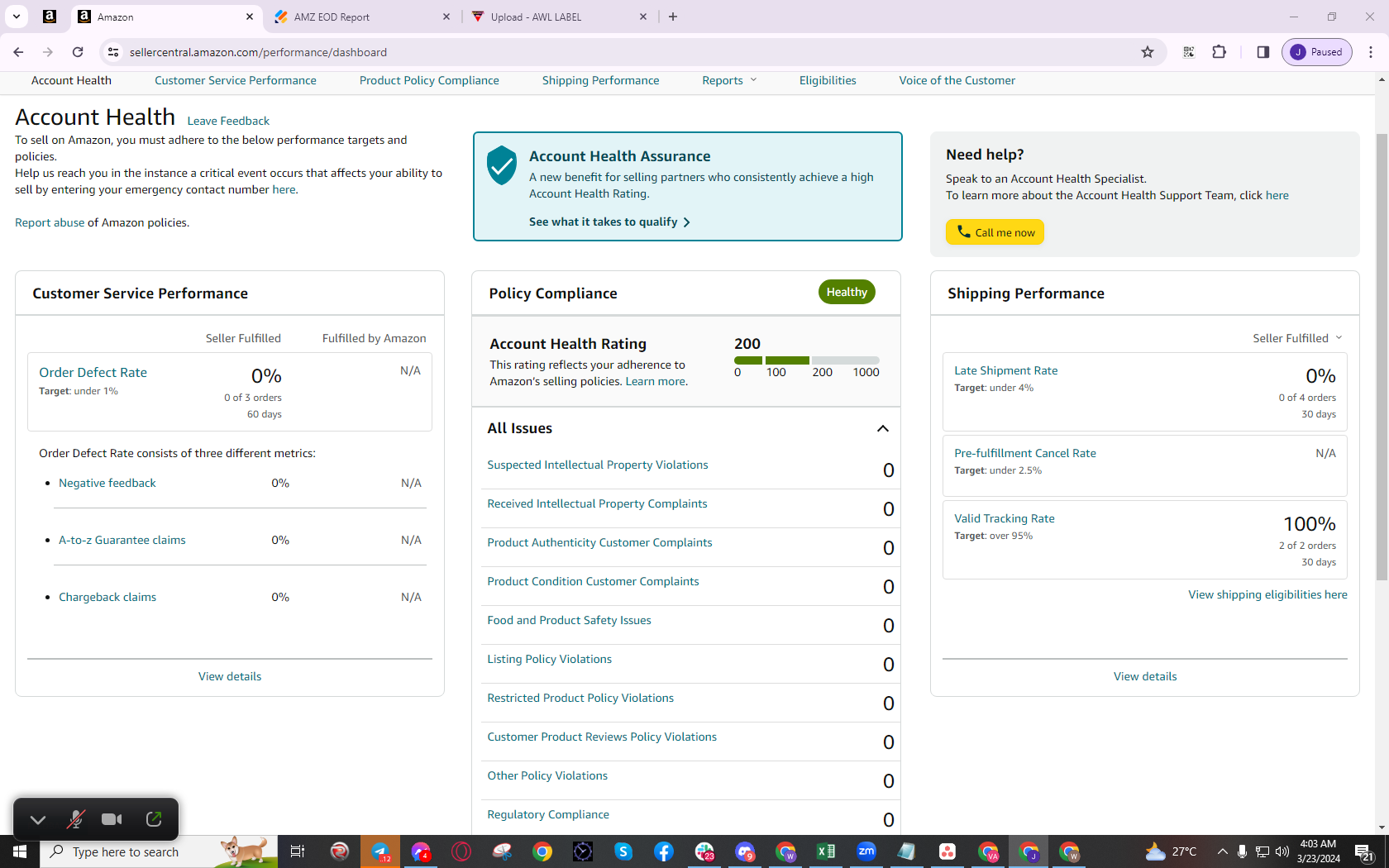Open Suspected Intellectual Property Violations

[598, 465]
